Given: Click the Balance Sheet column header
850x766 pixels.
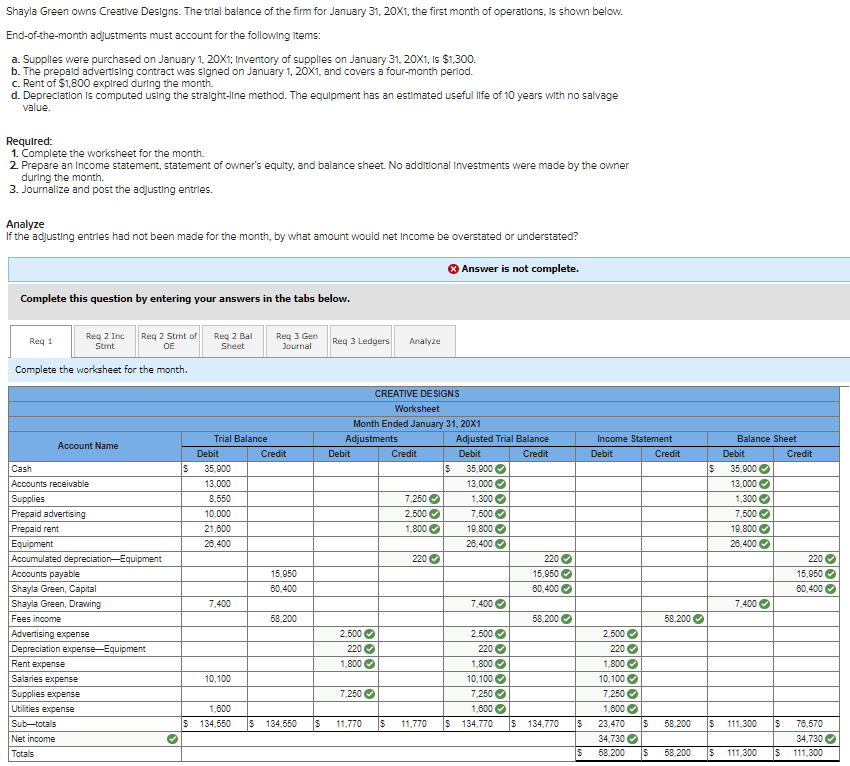Looking at the screenshot, I should pos(773,439).
